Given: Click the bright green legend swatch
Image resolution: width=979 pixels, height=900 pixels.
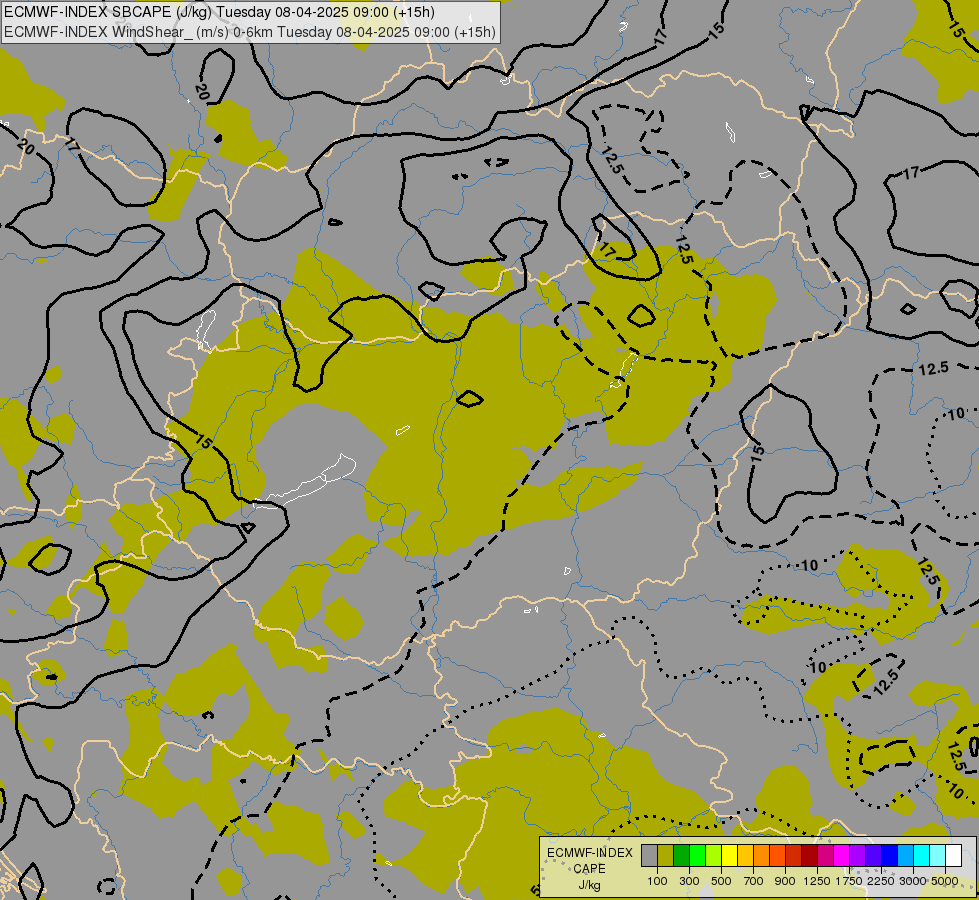Looking at the screenshot, I should [x=697, y=855].
